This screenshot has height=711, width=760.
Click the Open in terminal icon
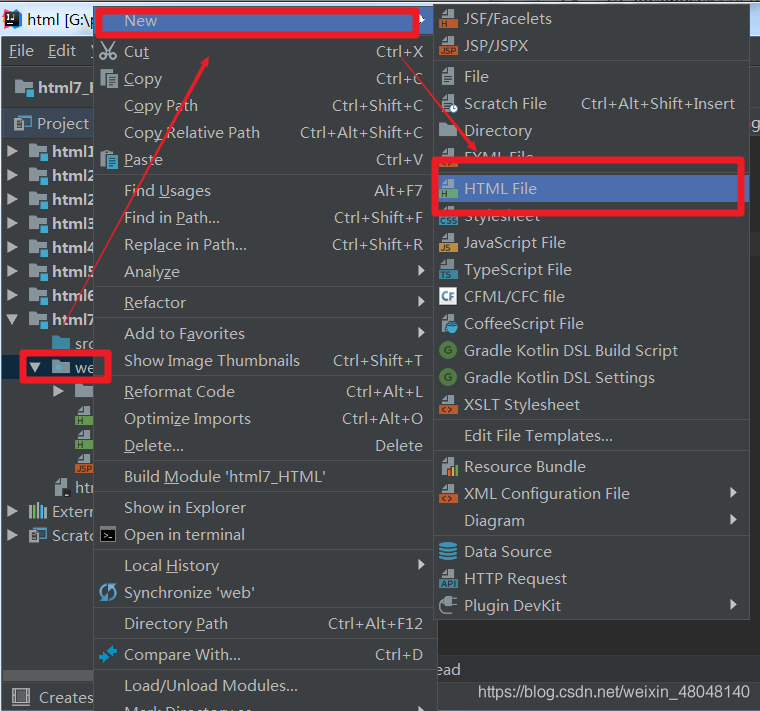(x=108, y=535)
